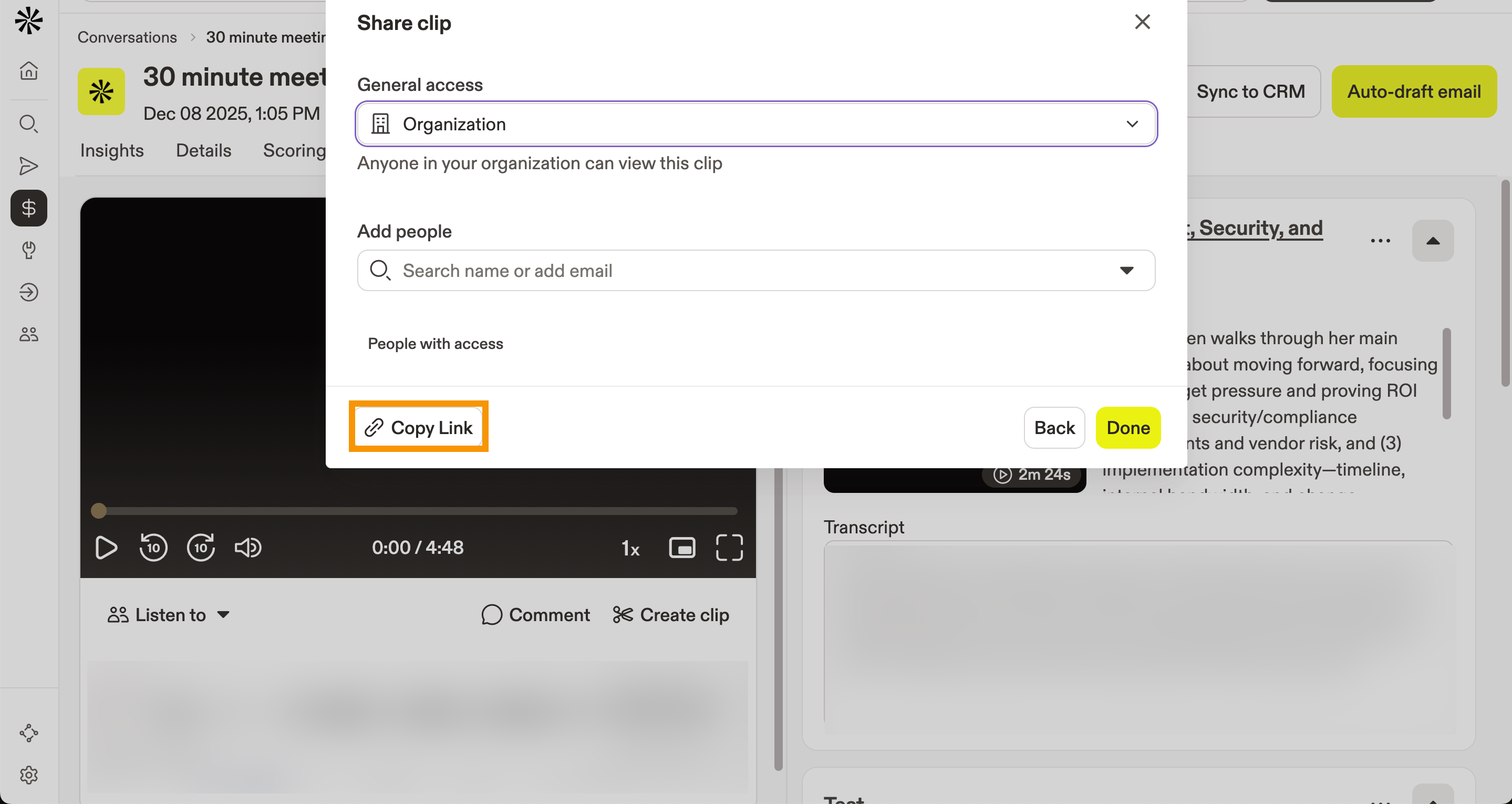Select the Home icon in sidebar
Viewport: 1512px width, 804px height.
(x=28, y=70)
